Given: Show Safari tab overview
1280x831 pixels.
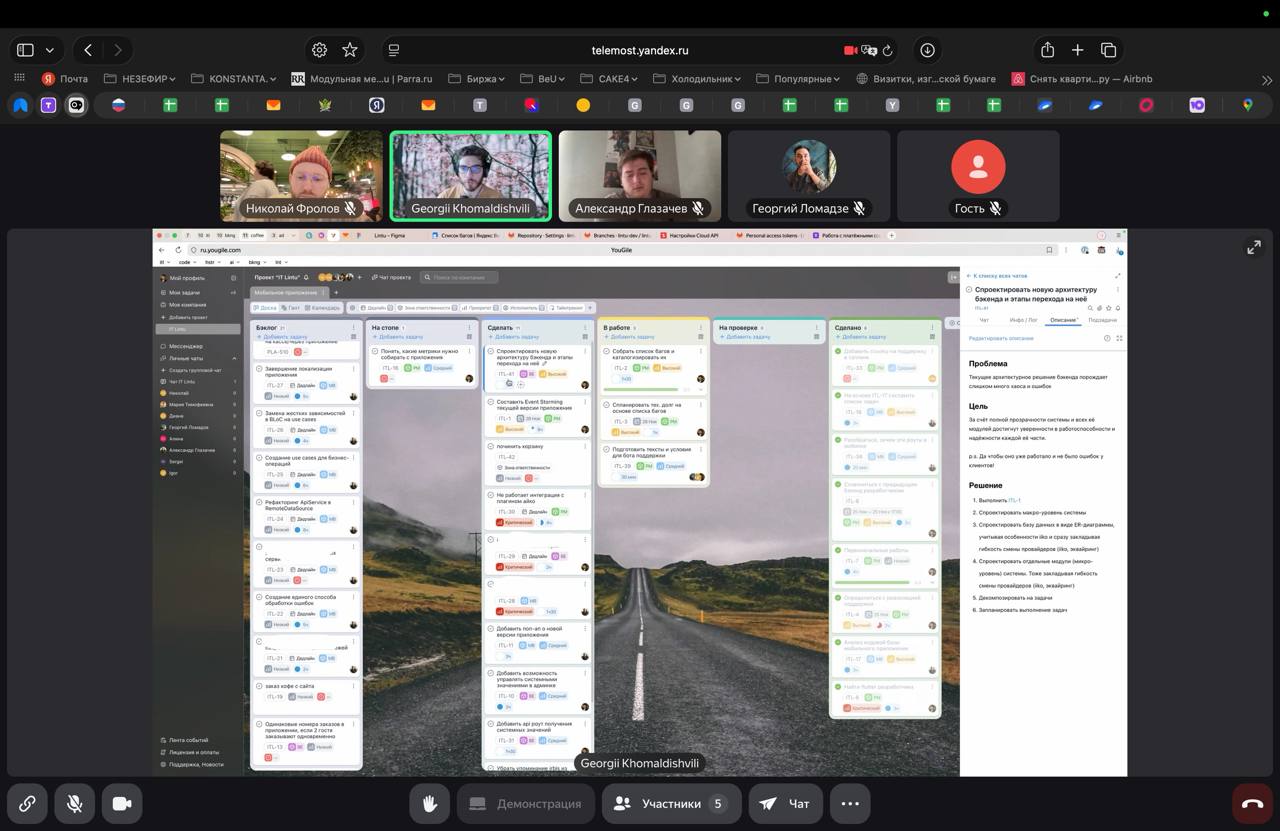Looking at the screenshot, I should (1108, 50).
